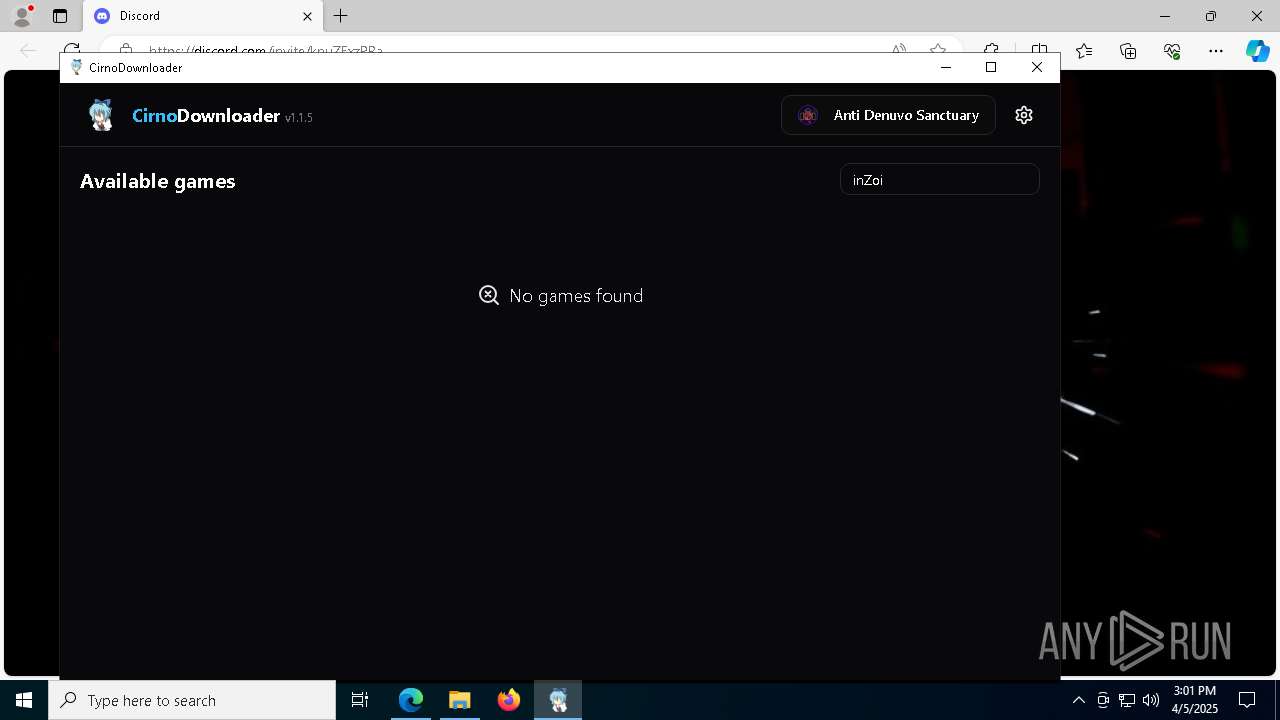Image resolution: width=1280 pixels, height=720 pixels.
Task: Open Edge extensions menu
Action: click(991, 50)
